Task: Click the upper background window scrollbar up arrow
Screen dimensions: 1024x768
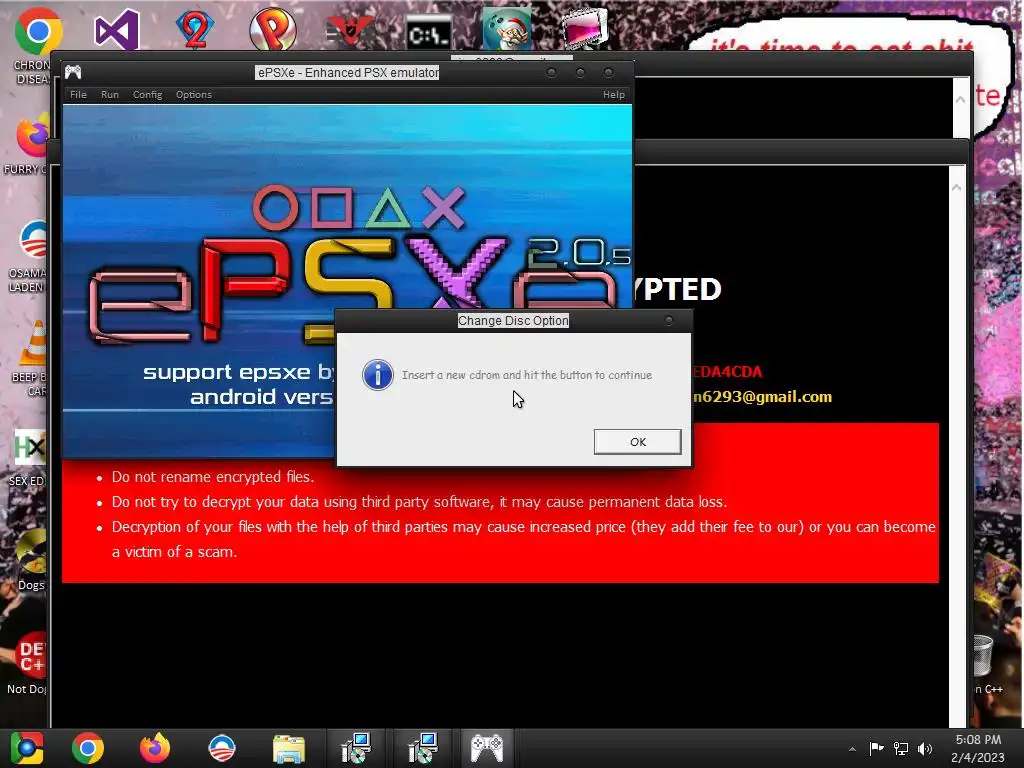Action: click(960, 99)
